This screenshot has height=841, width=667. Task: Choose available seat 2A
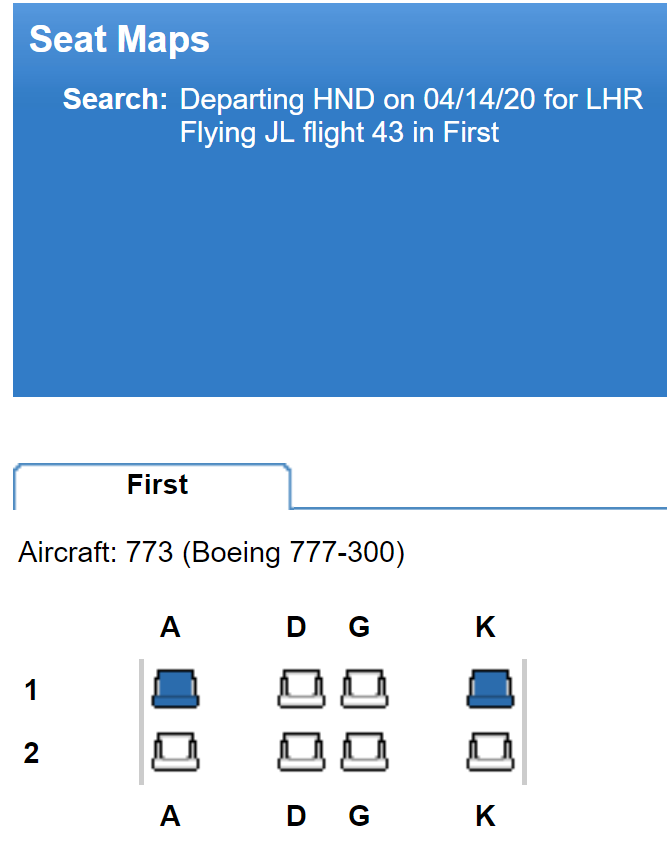[175, 752]
